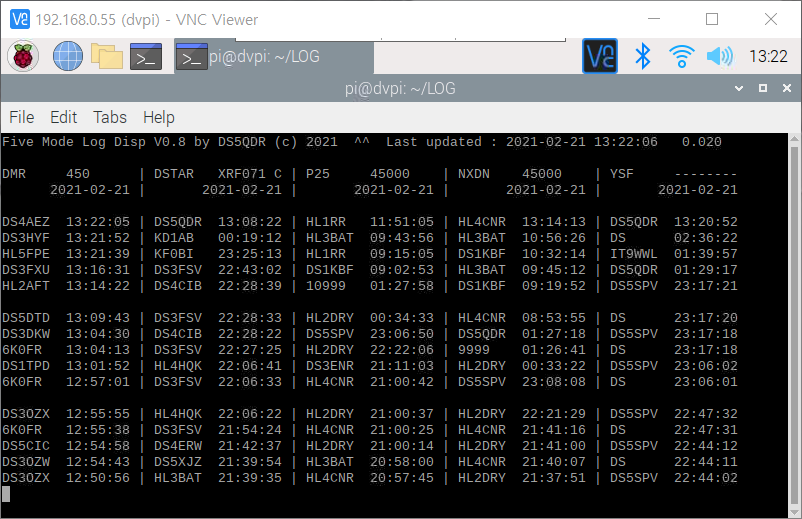The image size is (802, 519).
Task: Click the 0.020 value in header line
Action: pos(701,142)
